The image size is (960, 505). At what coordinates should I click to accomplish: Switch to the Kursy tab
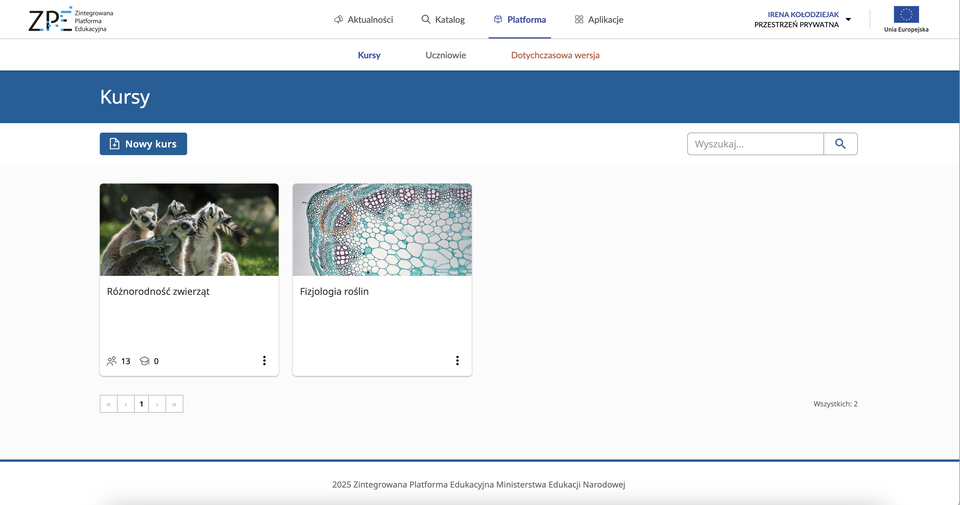pyautogui.click(x=369, y=56)
